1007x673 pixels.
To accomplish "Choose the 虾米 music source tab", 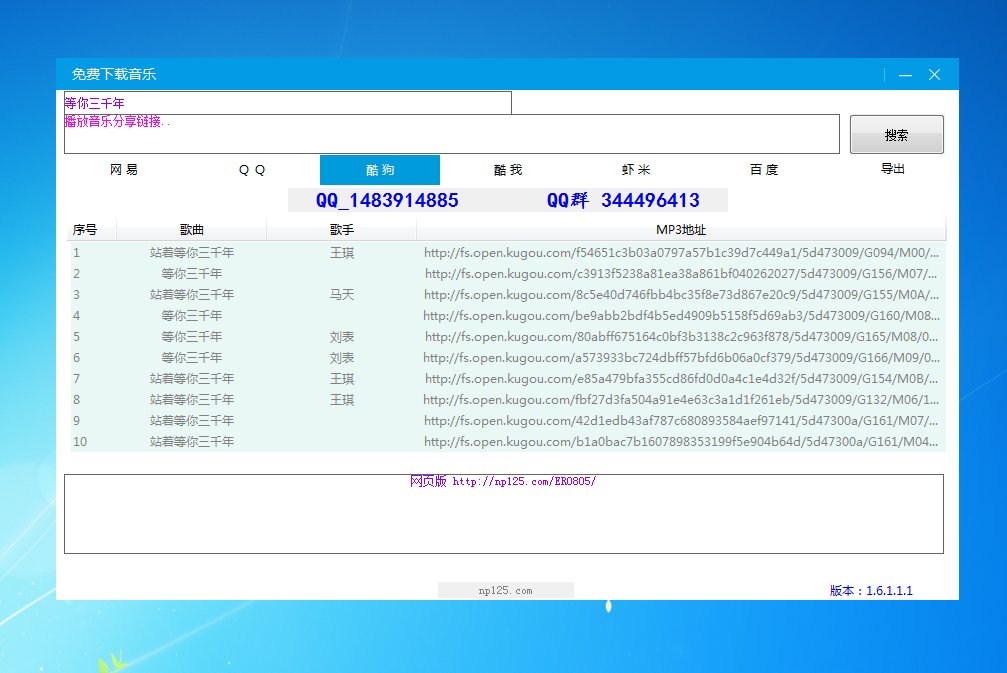I will tap(636, 170).
